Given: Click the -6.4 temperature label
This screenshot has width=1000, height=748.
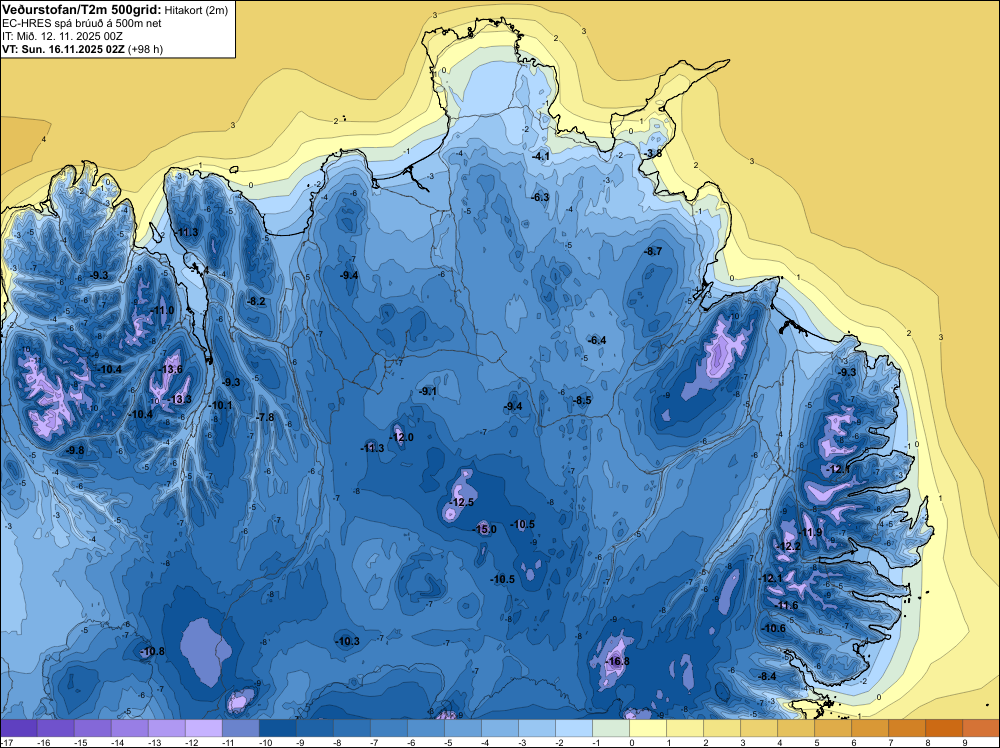Looking at the screenshot, I should [597, 341].
